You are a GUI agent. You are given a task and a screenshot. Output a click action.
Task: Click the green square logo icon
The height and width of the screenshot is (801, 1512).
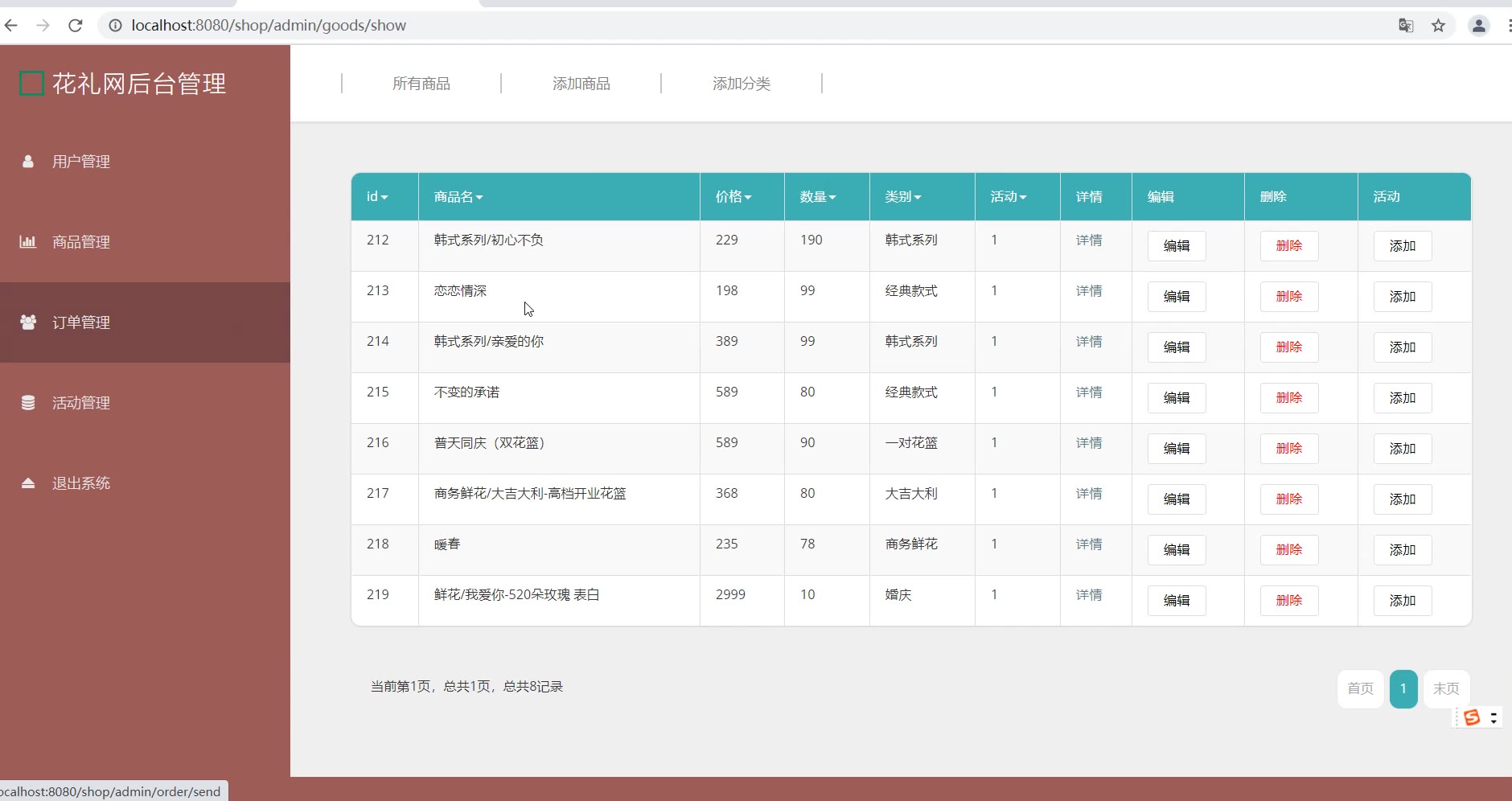pos(31,84)
